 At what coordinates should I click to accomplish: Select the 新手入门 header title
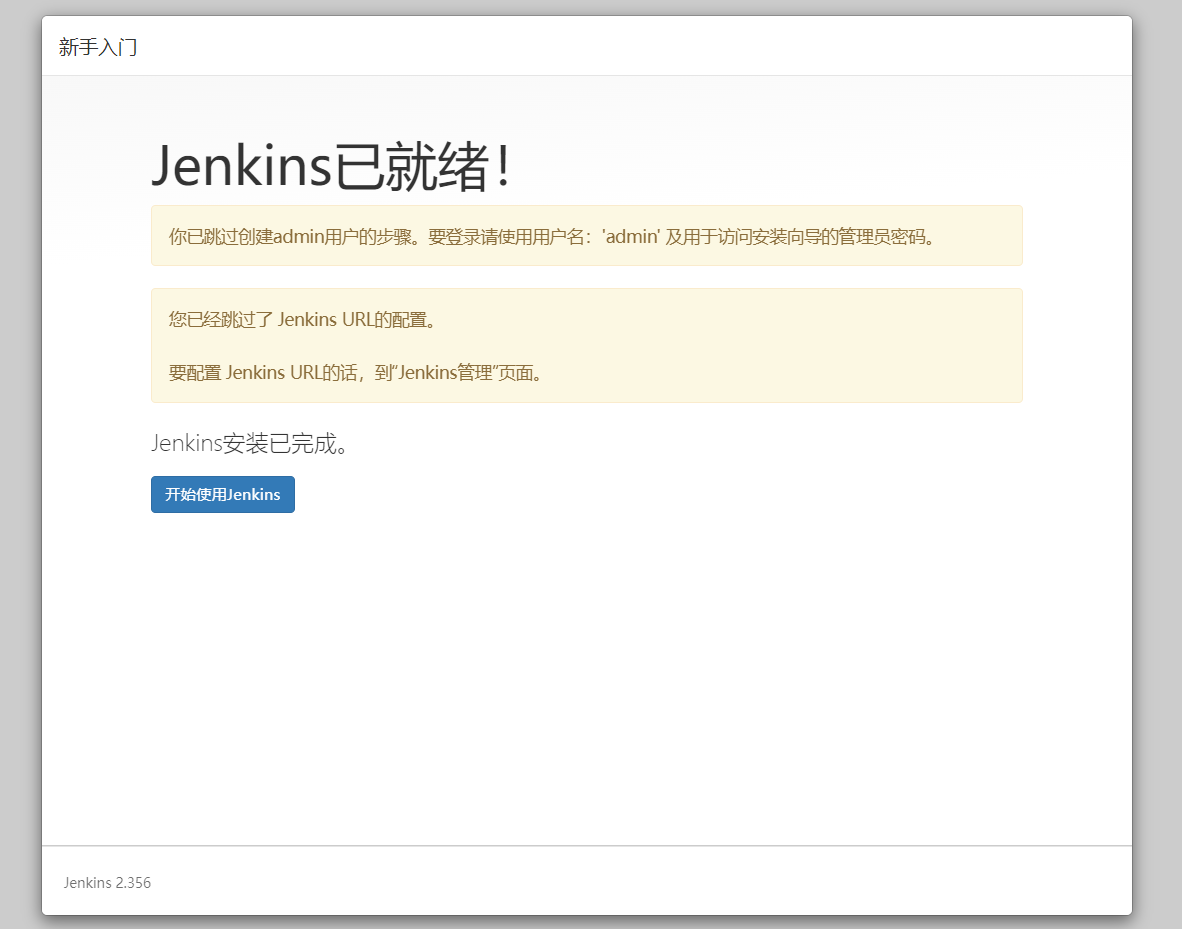click(x=98, y=47)
